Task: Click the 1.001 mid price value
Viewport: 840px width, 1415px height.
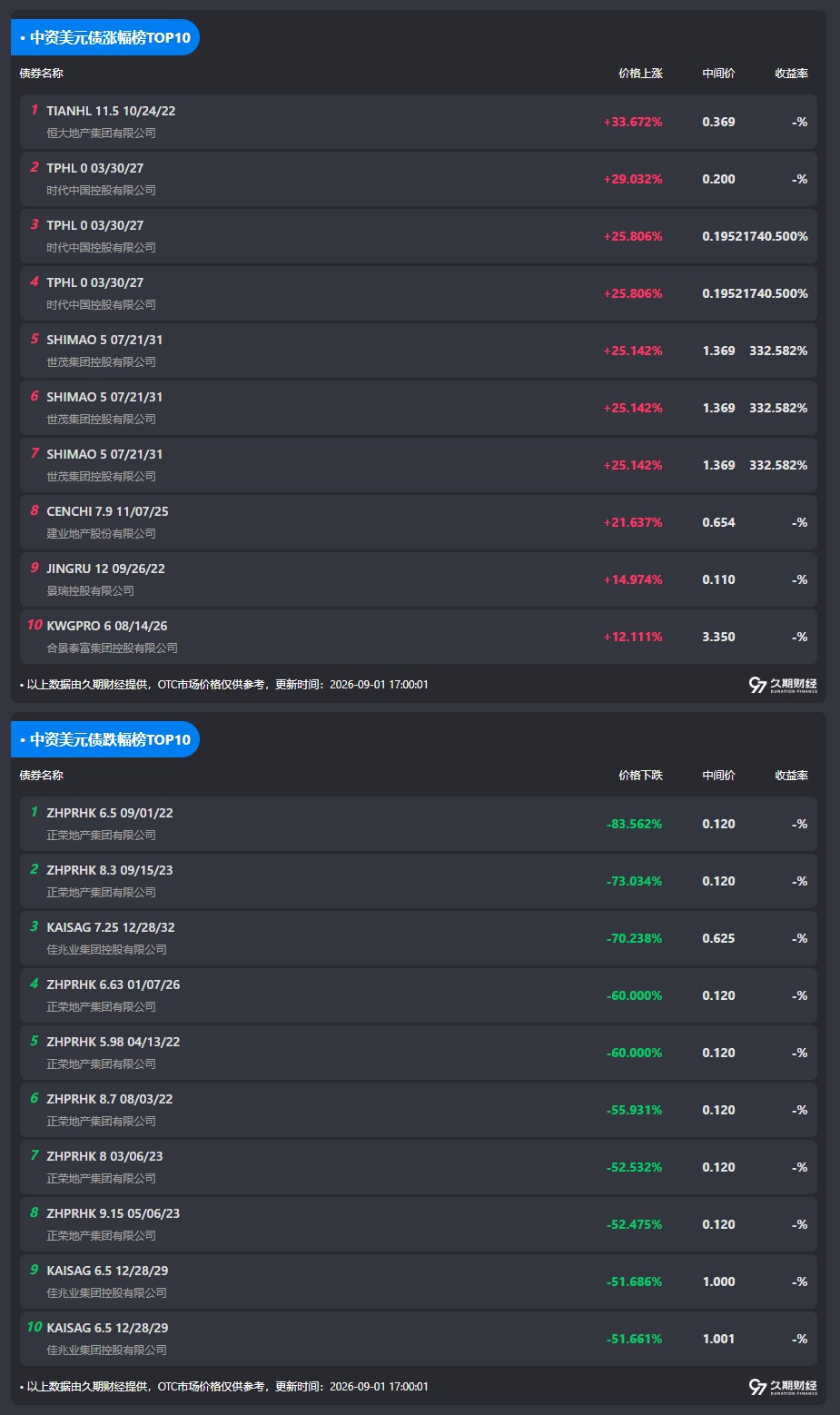Action: (718, 1339)
